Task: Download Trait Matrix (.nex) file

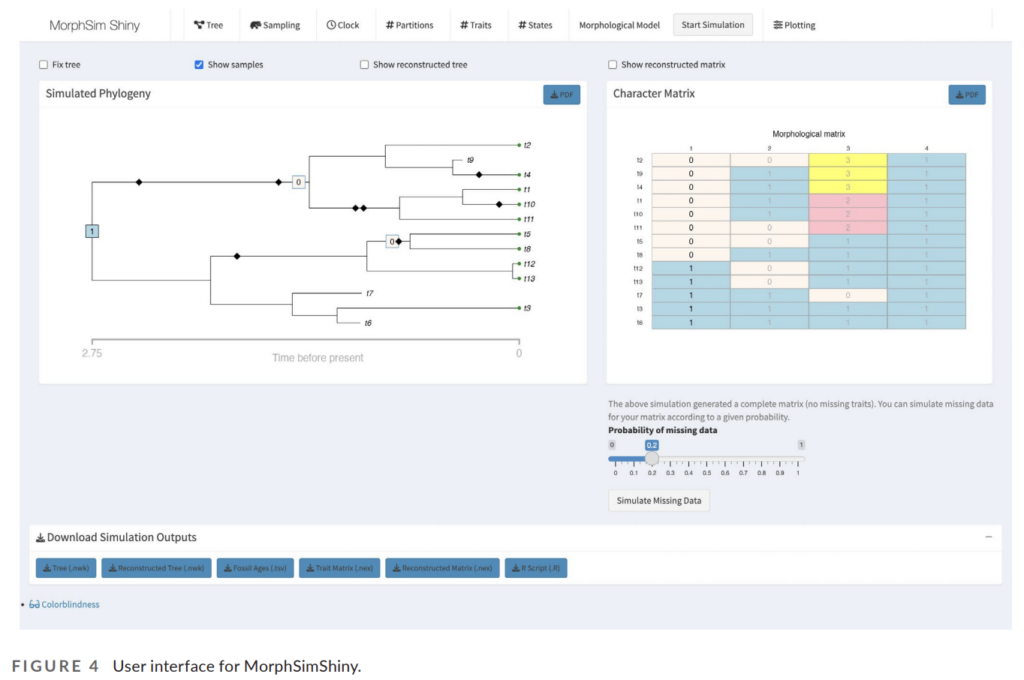Action: pyautogui.click(x=340, y=568)
